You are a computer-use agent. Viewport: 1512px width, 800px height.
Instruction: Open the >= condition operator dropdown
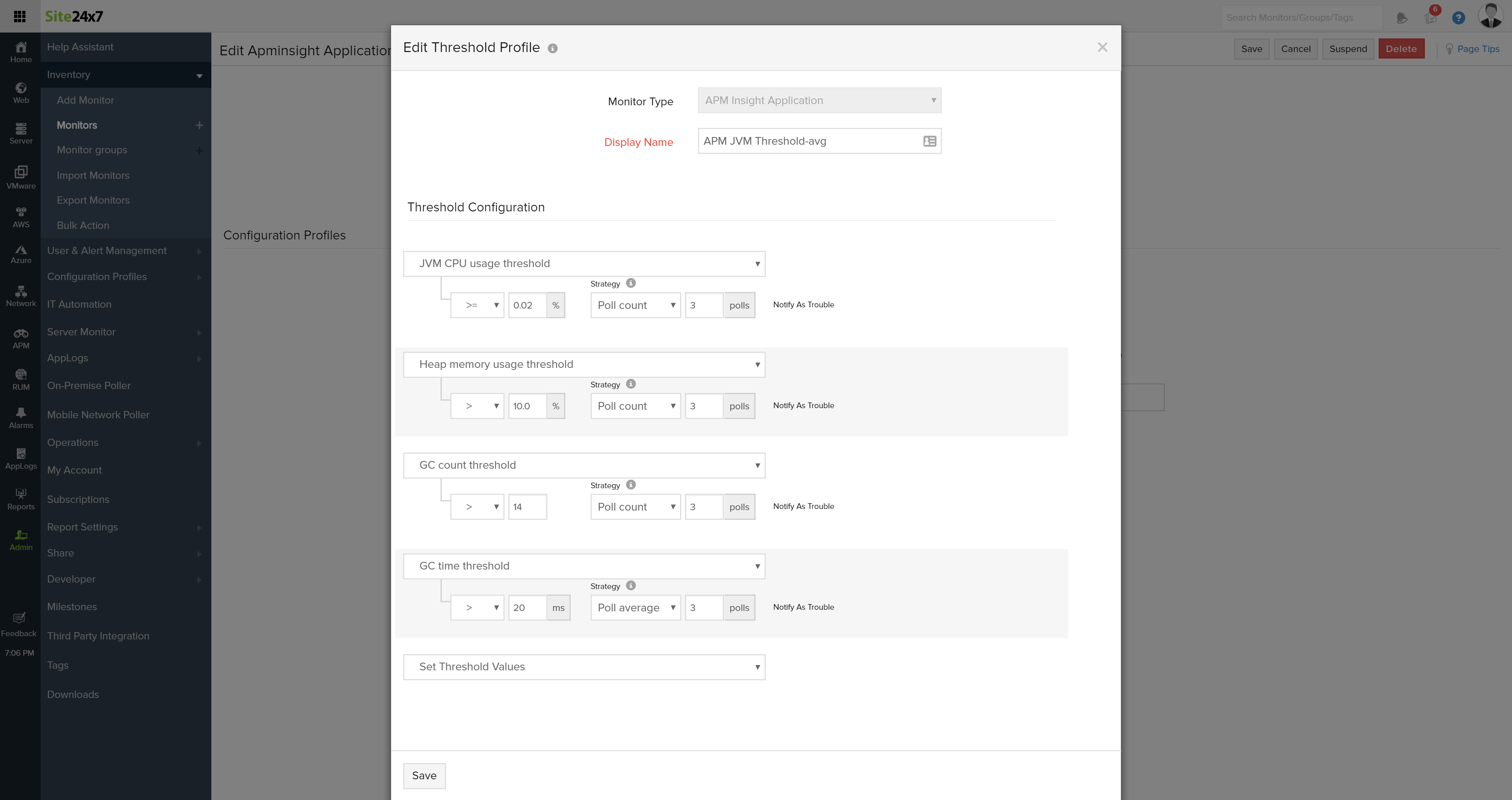(x=477, y=305)
